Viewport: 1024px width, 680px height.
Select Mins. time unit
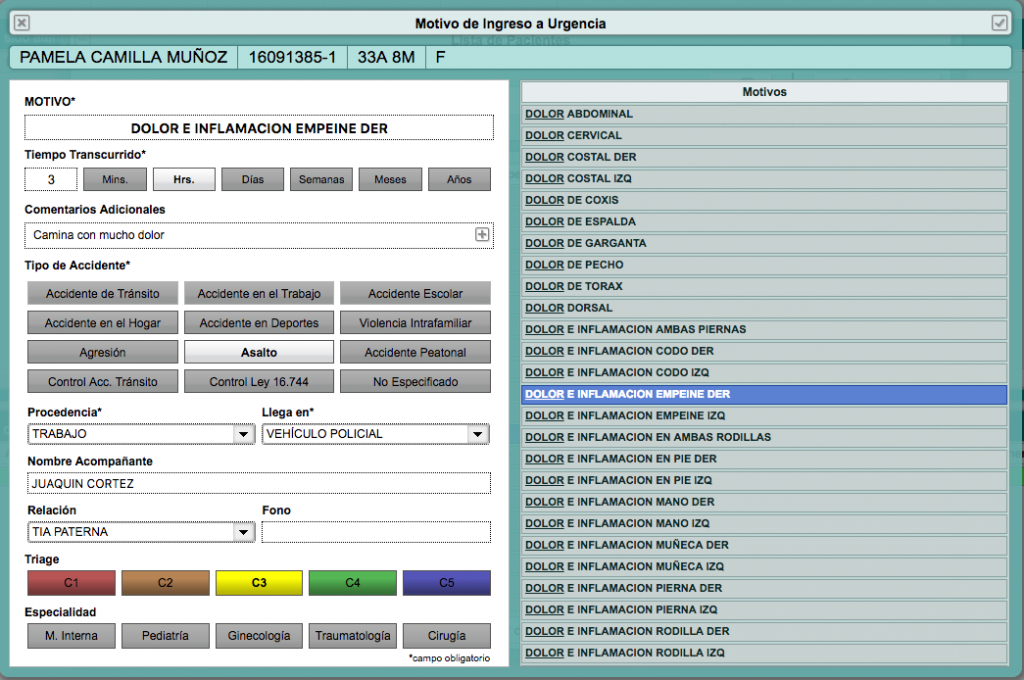(115, 179)
